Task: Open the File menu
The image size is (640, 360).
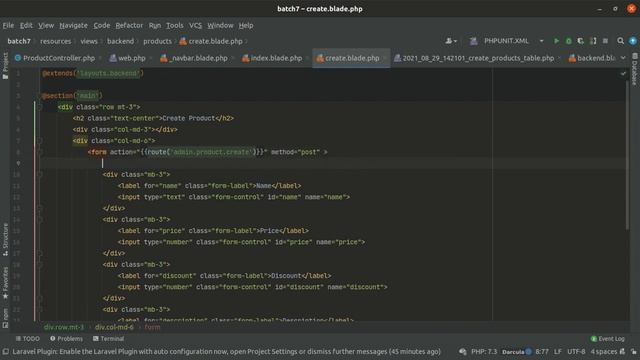Action: [8, 25]
